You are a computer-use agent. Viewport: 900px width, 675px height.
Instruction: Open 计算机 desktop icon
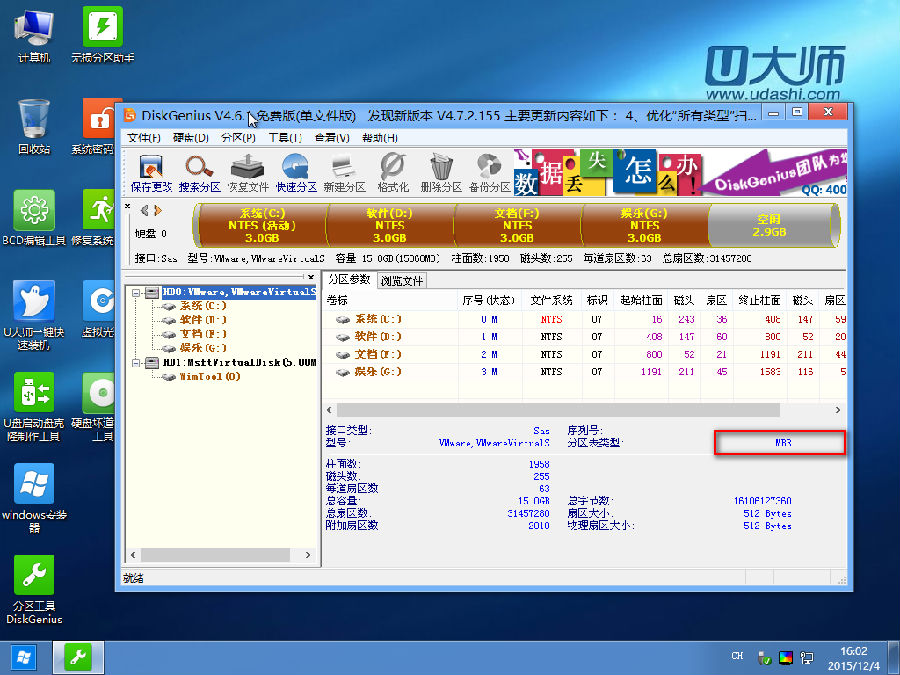pos(34,36)
